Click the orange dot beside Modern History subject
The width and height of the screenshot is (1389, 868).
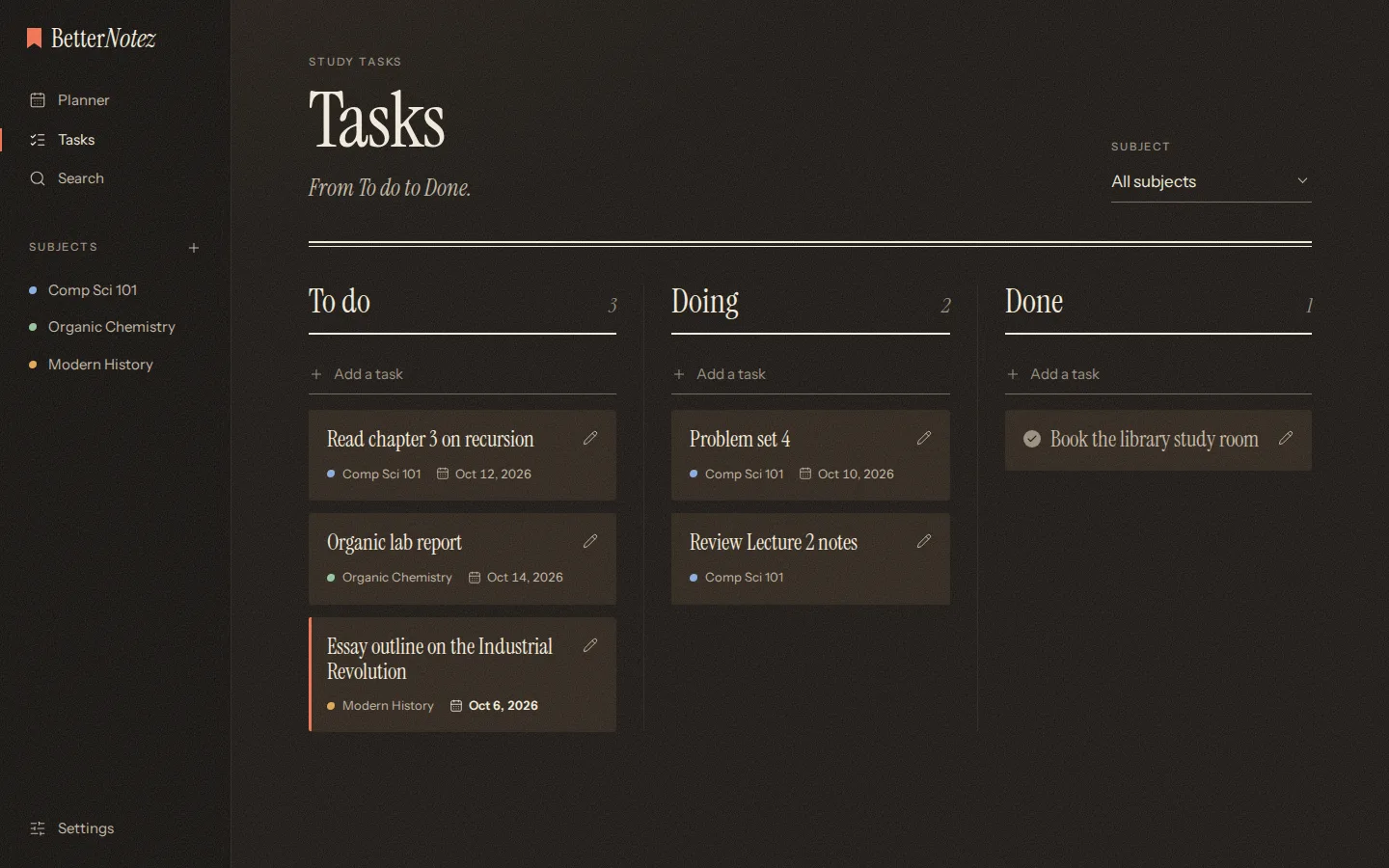tap(33, 365)
